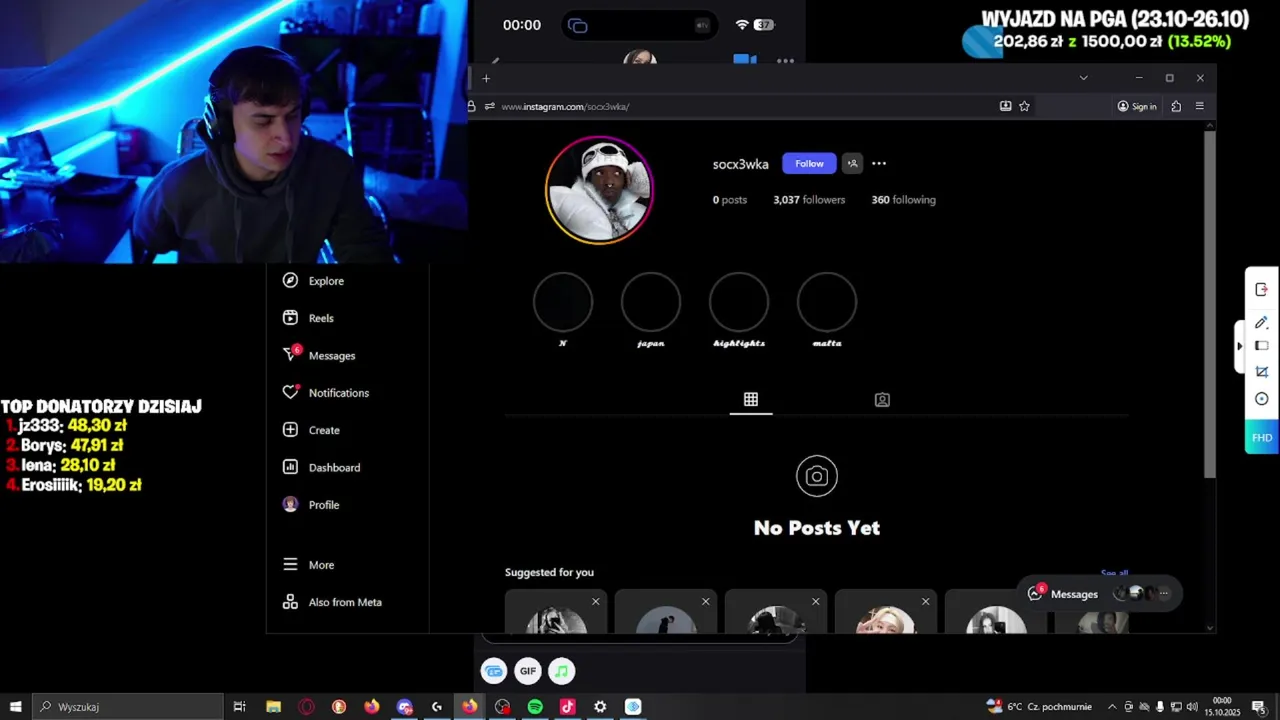Viewport: 1280px width, 720px height.
Task: Open new browser tab with plus
Action: pyautogui.click(x=486, y=78)
